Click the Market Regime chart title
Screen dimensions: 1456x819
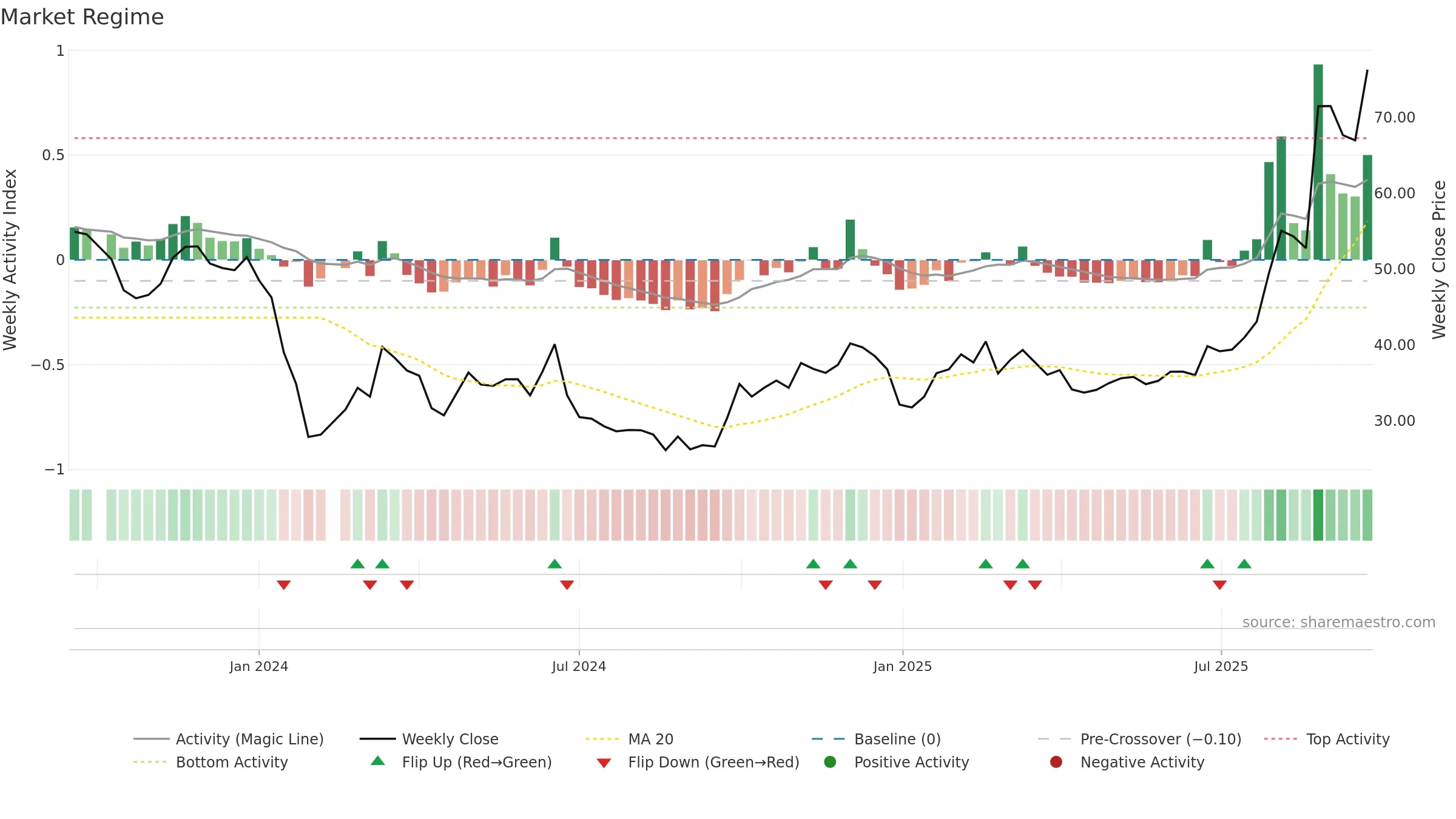(x=82, y=17)
